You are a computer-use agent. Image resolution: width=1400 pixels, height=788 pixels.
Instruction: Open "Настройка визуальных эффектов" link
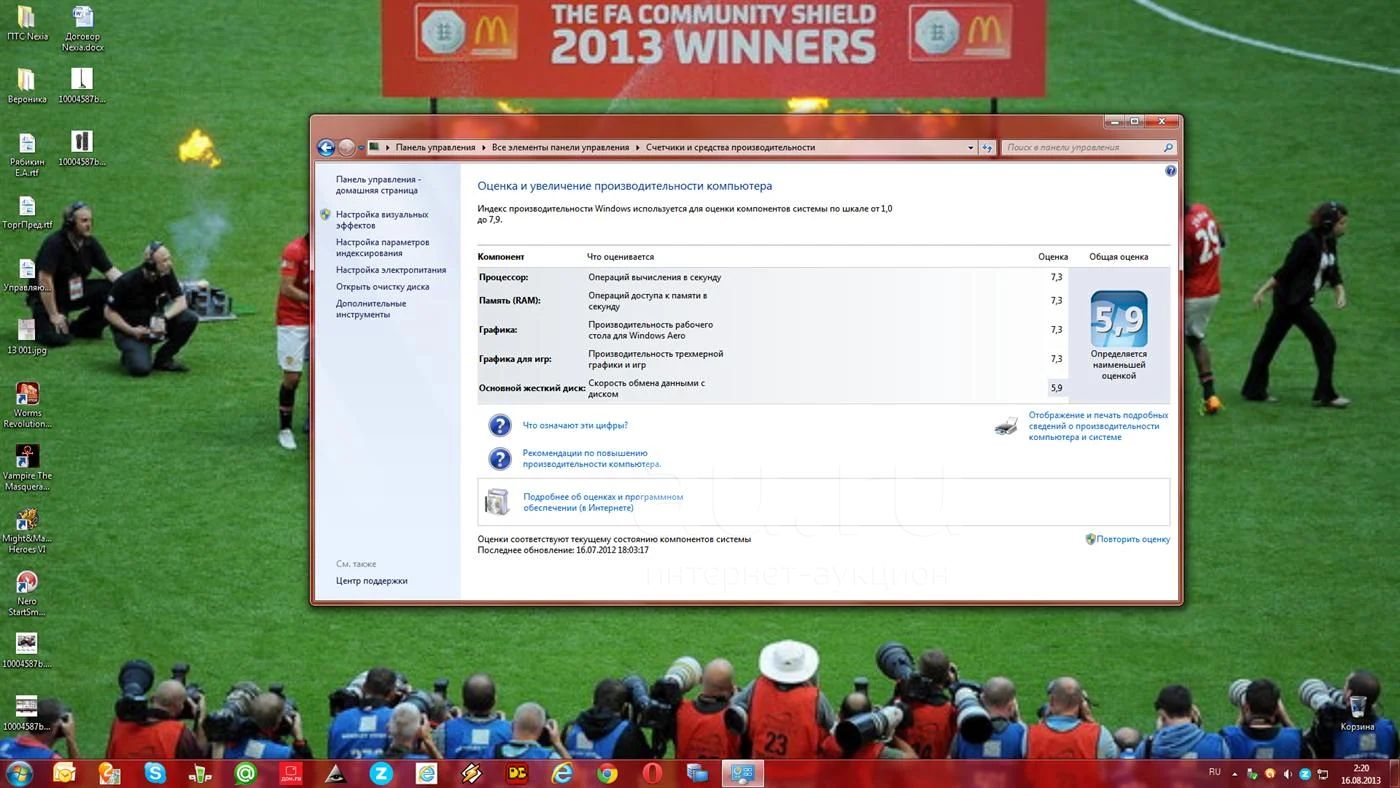click(382, 220)
